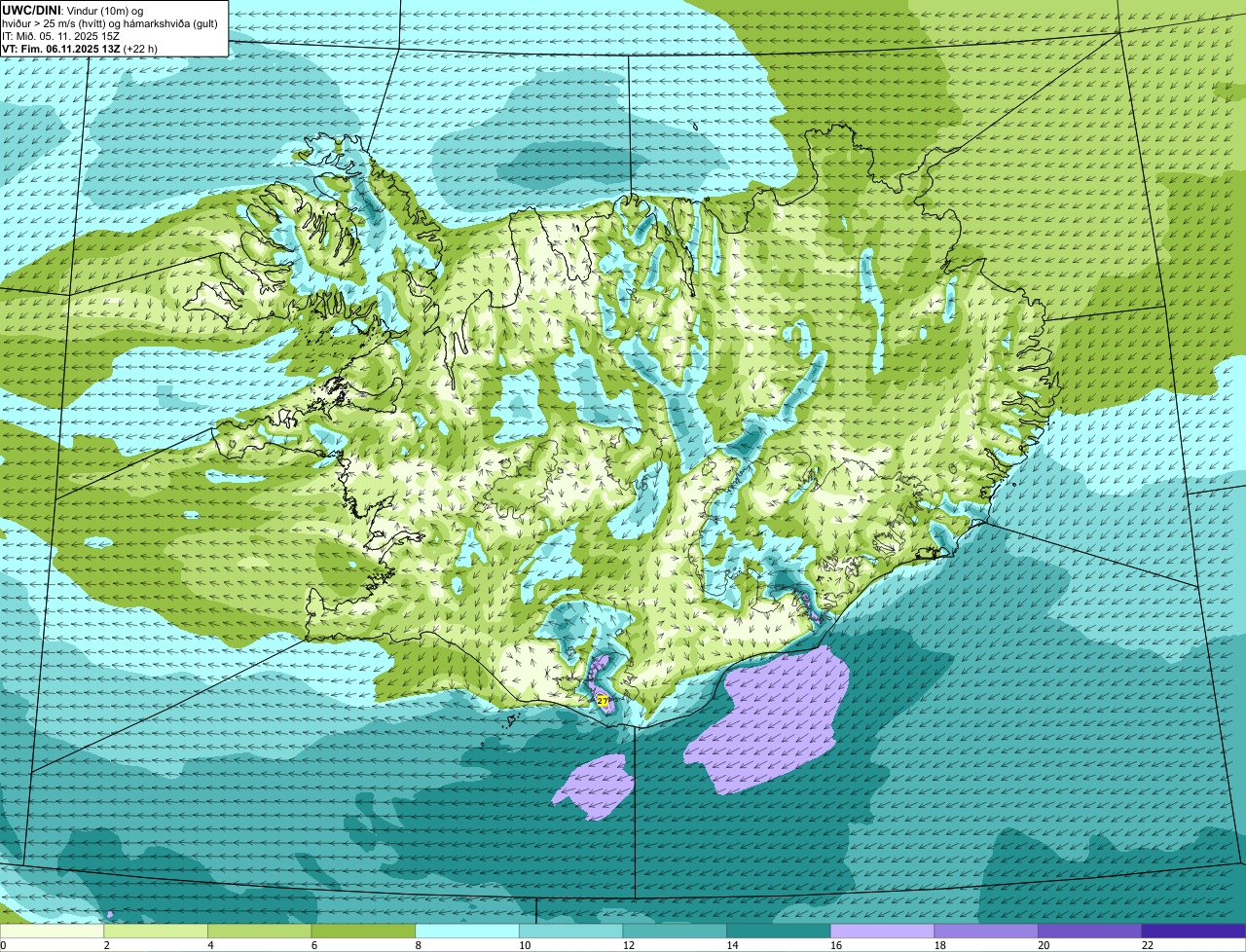The height and width of the screenshot is (952, 1246).
Task: Click the 4–6 m/s green legend swatch
Action: point(259,931)
